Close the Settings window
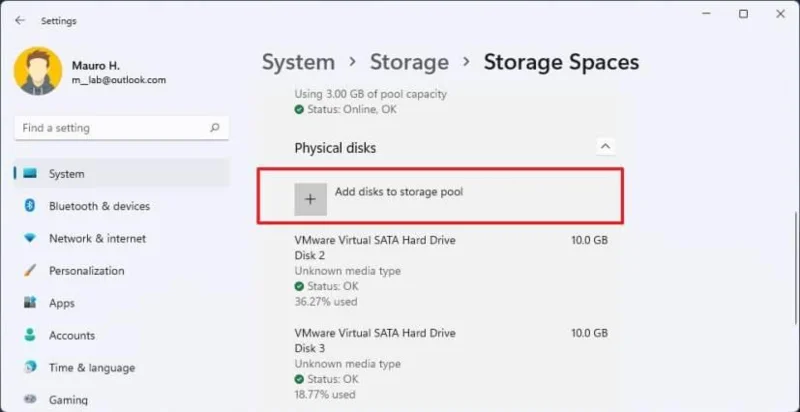Viewport: 800px width, 412px height. 781,14
